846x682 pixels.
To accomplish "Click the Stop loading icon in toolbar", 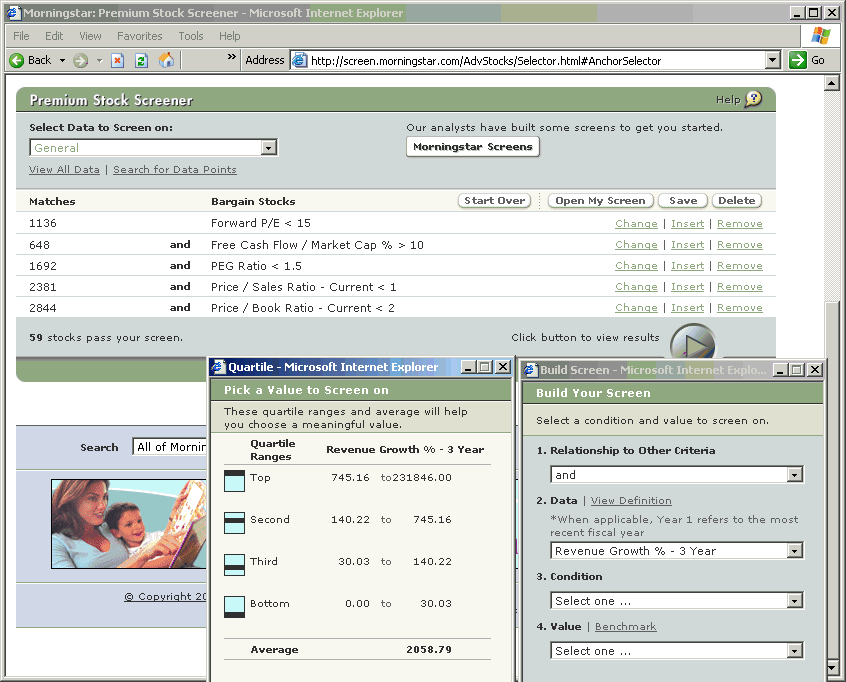I will click(x=118, y=60).
